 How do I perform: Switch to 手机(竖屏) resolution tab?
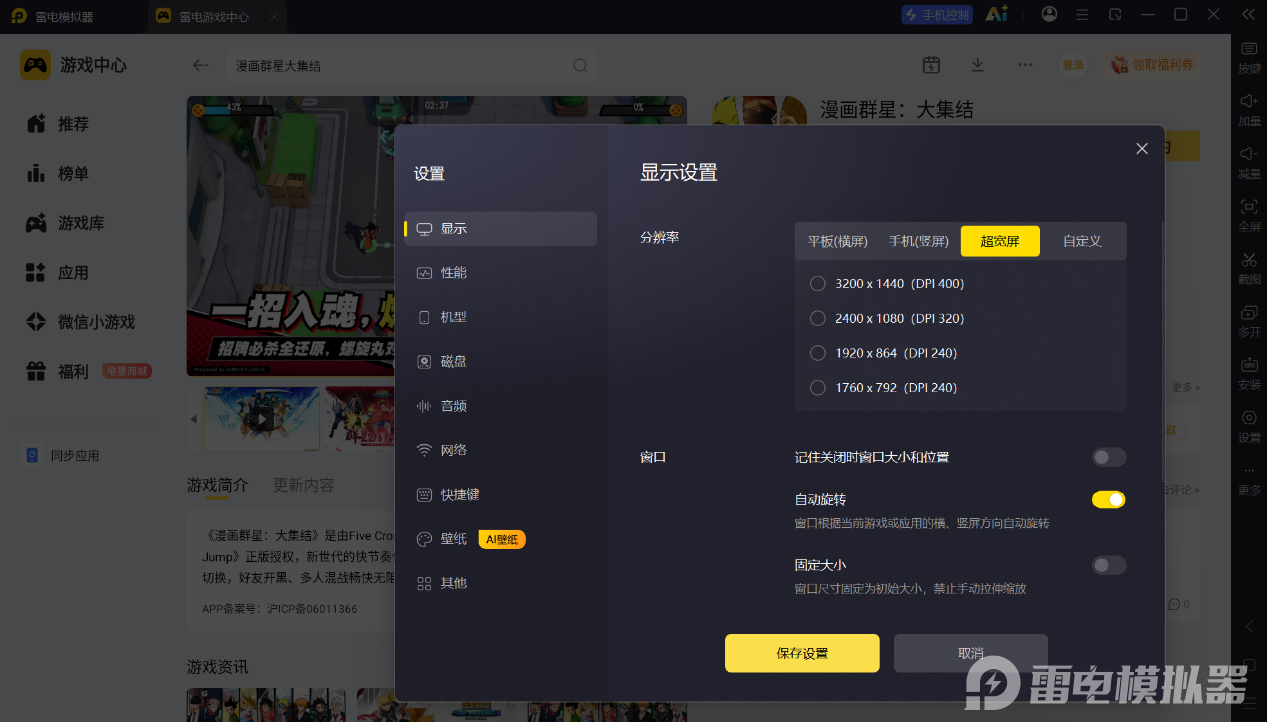[x=918, y=241]
